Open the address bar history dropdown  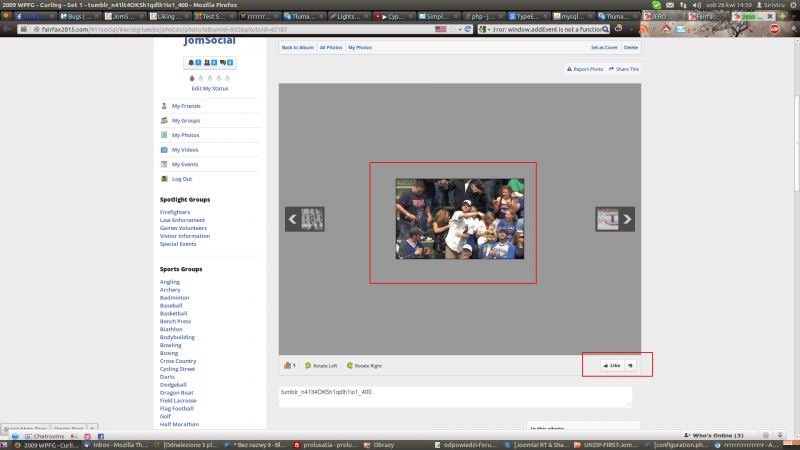pyautogui.click(x=460, y=30)
